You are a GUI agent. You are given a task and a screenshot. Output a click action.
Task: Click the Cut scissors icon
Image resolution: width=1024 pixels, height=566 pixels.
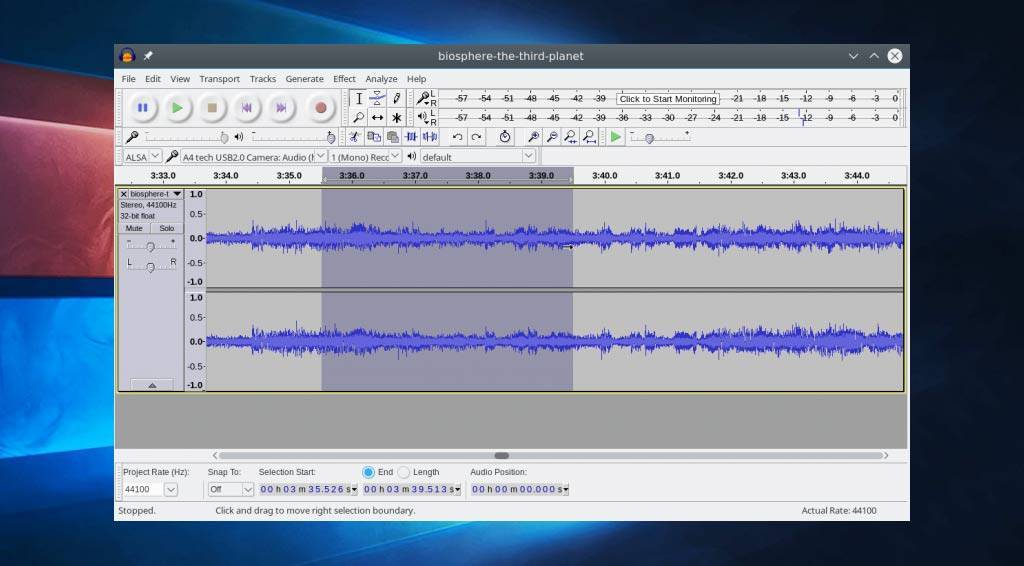pyautogui.click(x=354, y=137)
